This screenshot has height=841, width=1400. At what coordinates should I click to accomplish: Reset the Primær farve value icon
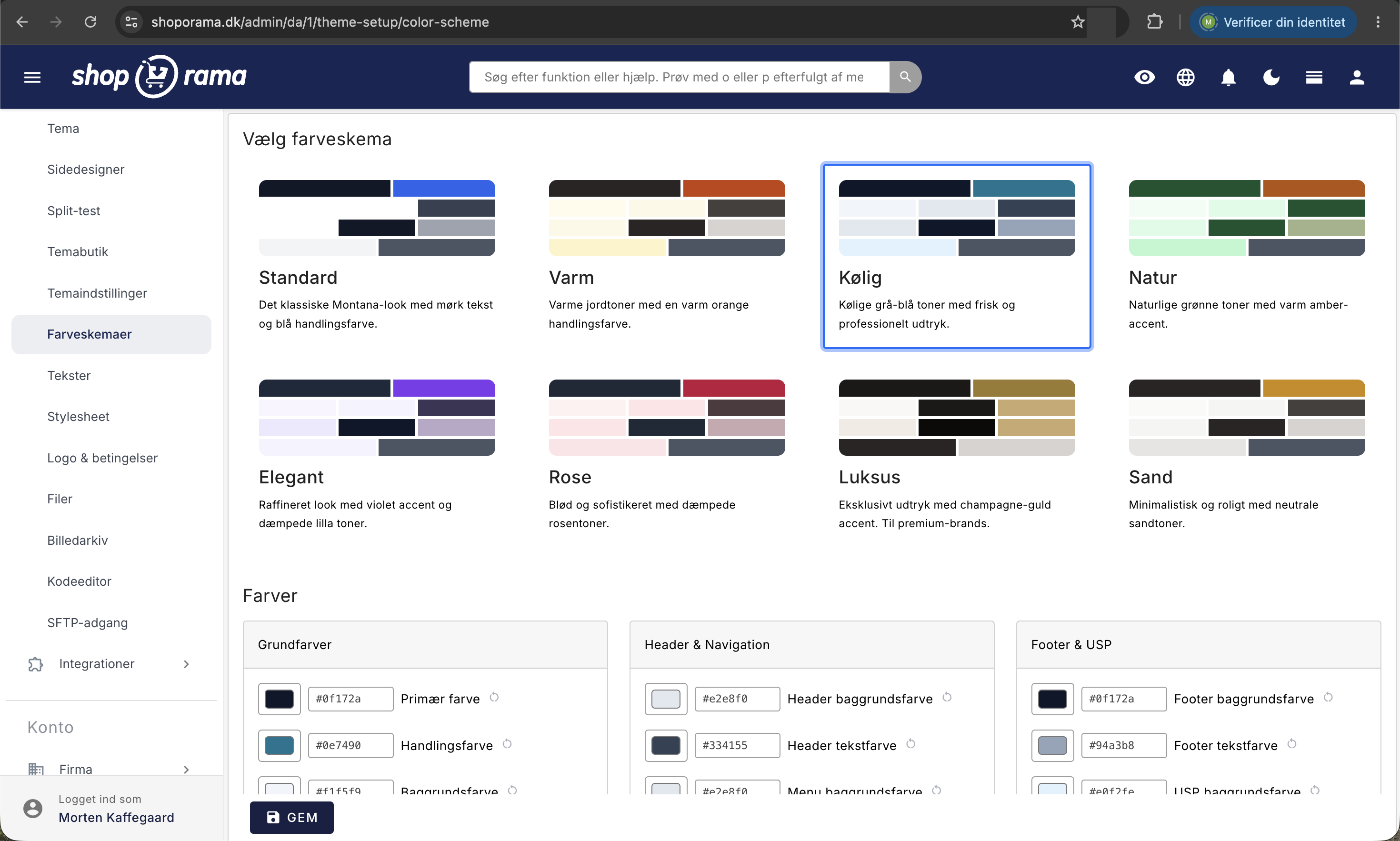[x=494, y=697]
